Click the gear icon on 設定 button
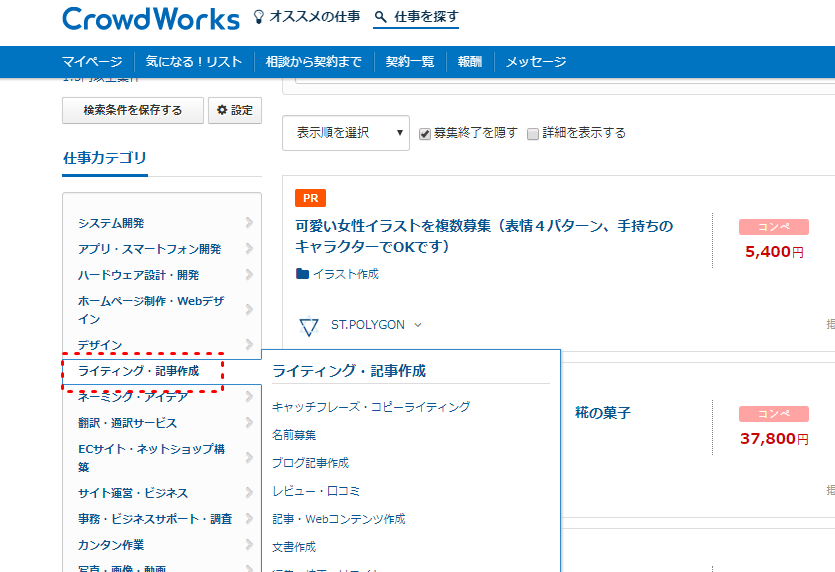 click(x=223, y=111)
